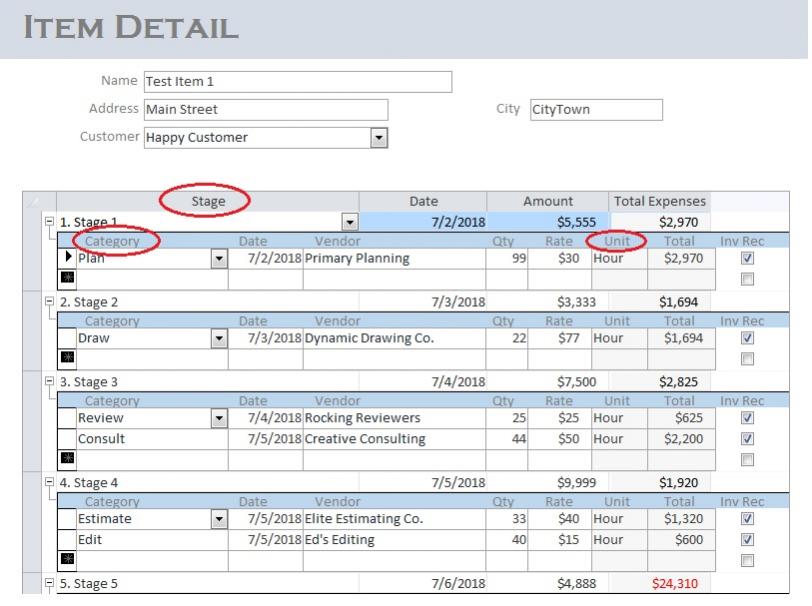Open the Draw category dropdown

pyautogui.click(x=219, y=338)
